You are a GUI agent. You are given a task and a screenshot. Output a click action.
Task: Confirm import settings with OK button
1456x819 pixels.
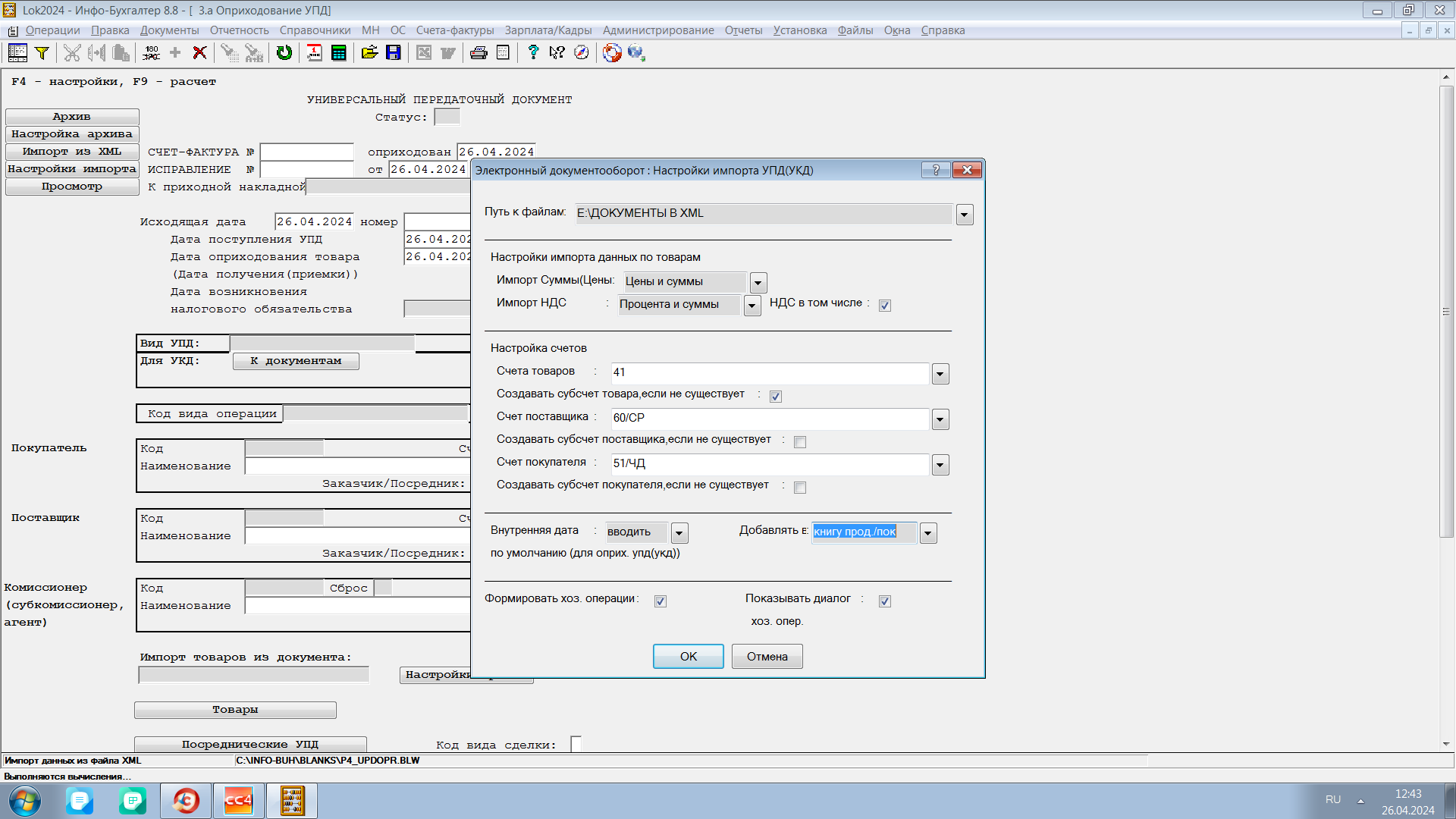688,657
